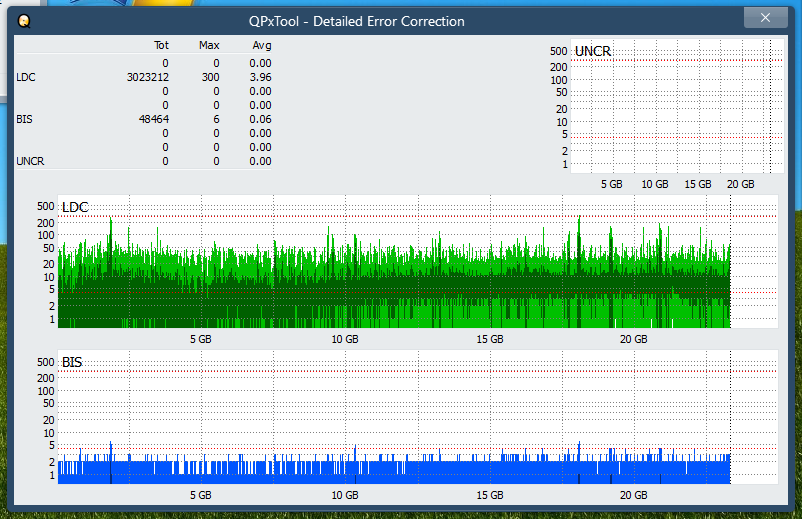Click the Max column header
The image size is (802, 519).
click(209, 45)
